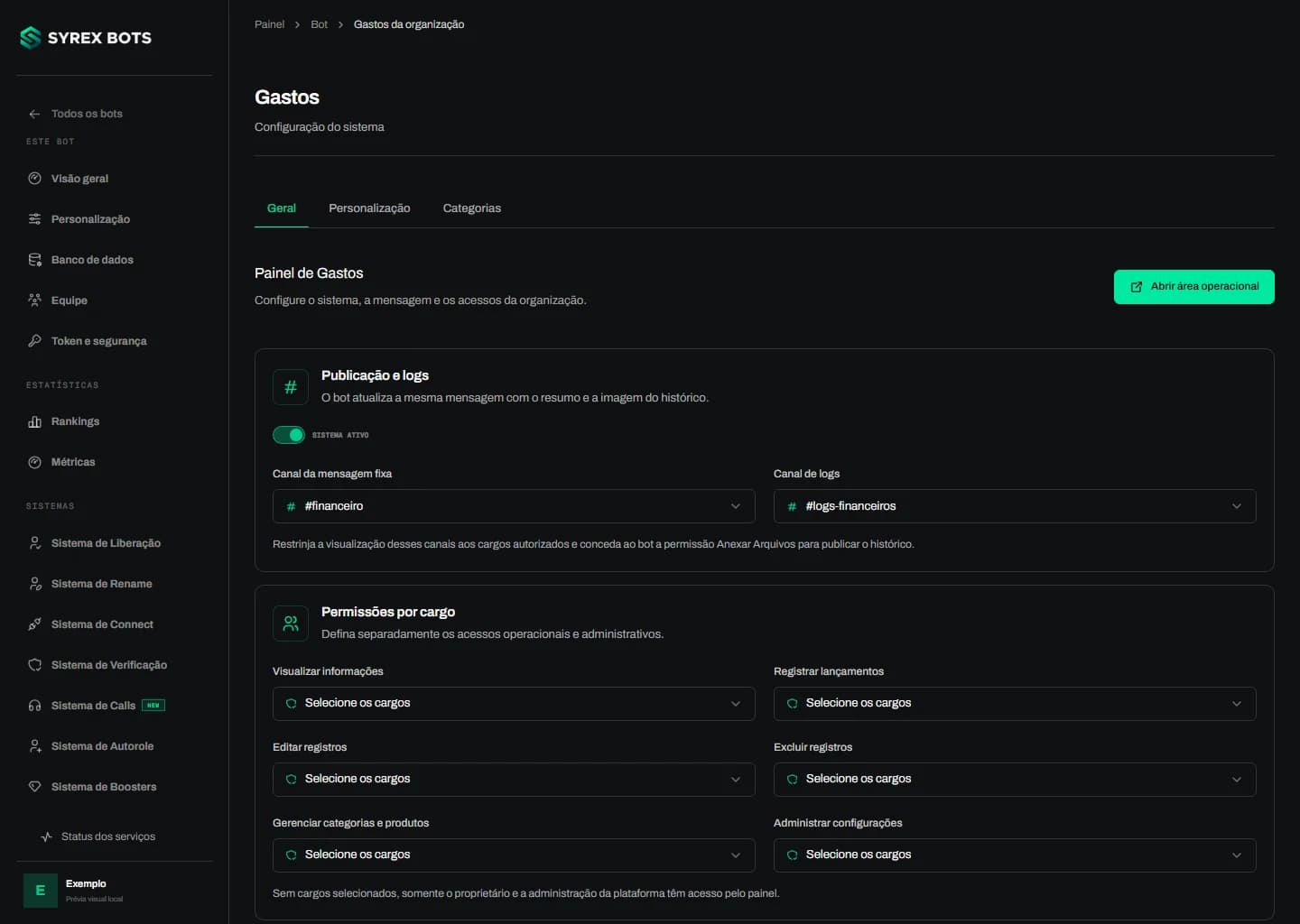Switch to the Geral tab

pos(282,208)
